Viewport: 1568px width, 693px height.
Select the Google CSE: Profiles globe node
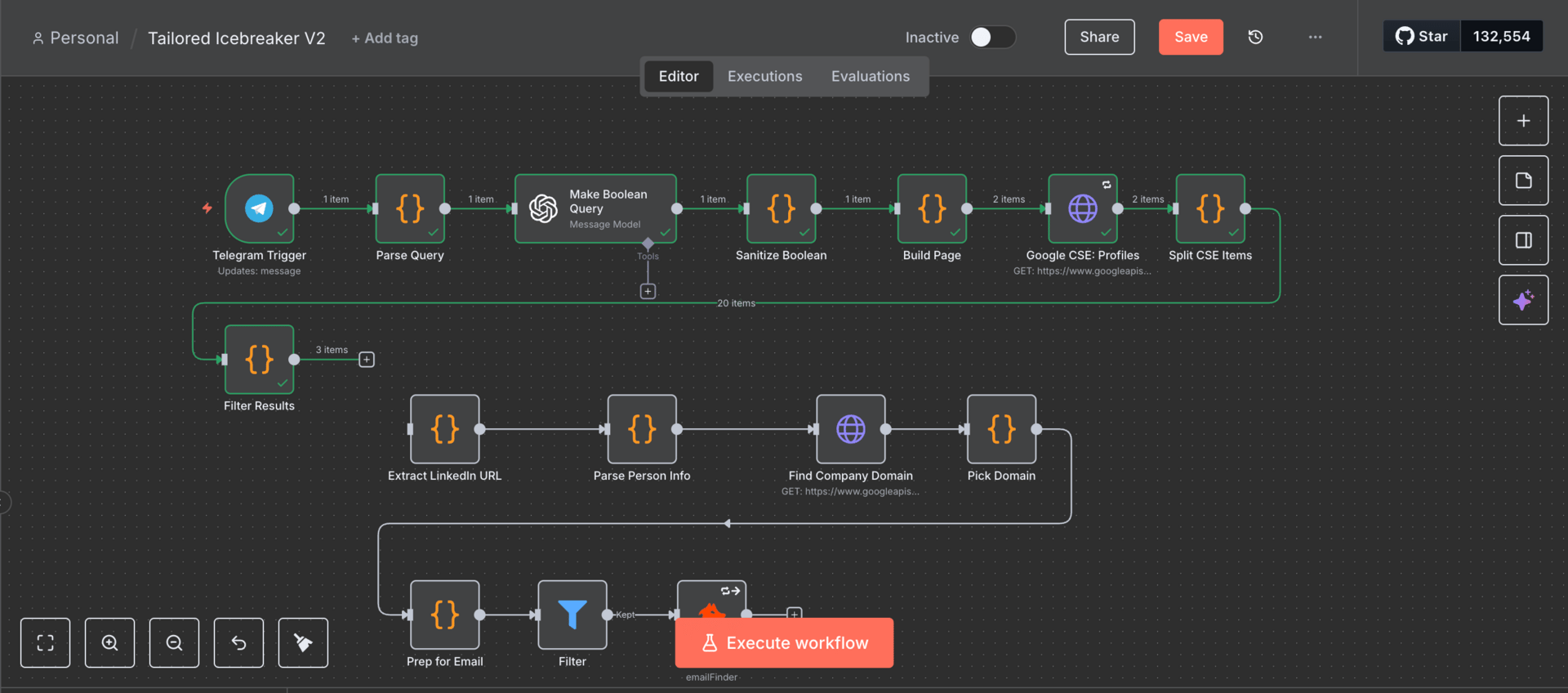[x=1082, y=208]
